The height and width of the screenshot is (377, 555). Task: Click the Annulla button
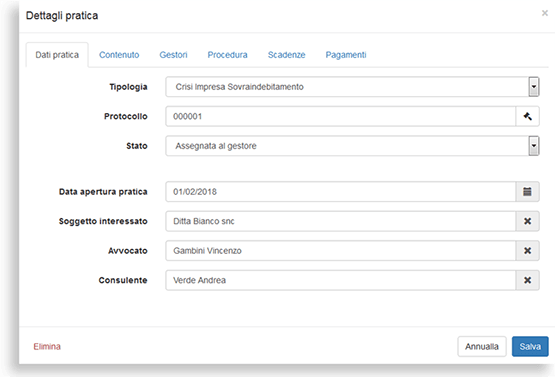coord(482,346)
